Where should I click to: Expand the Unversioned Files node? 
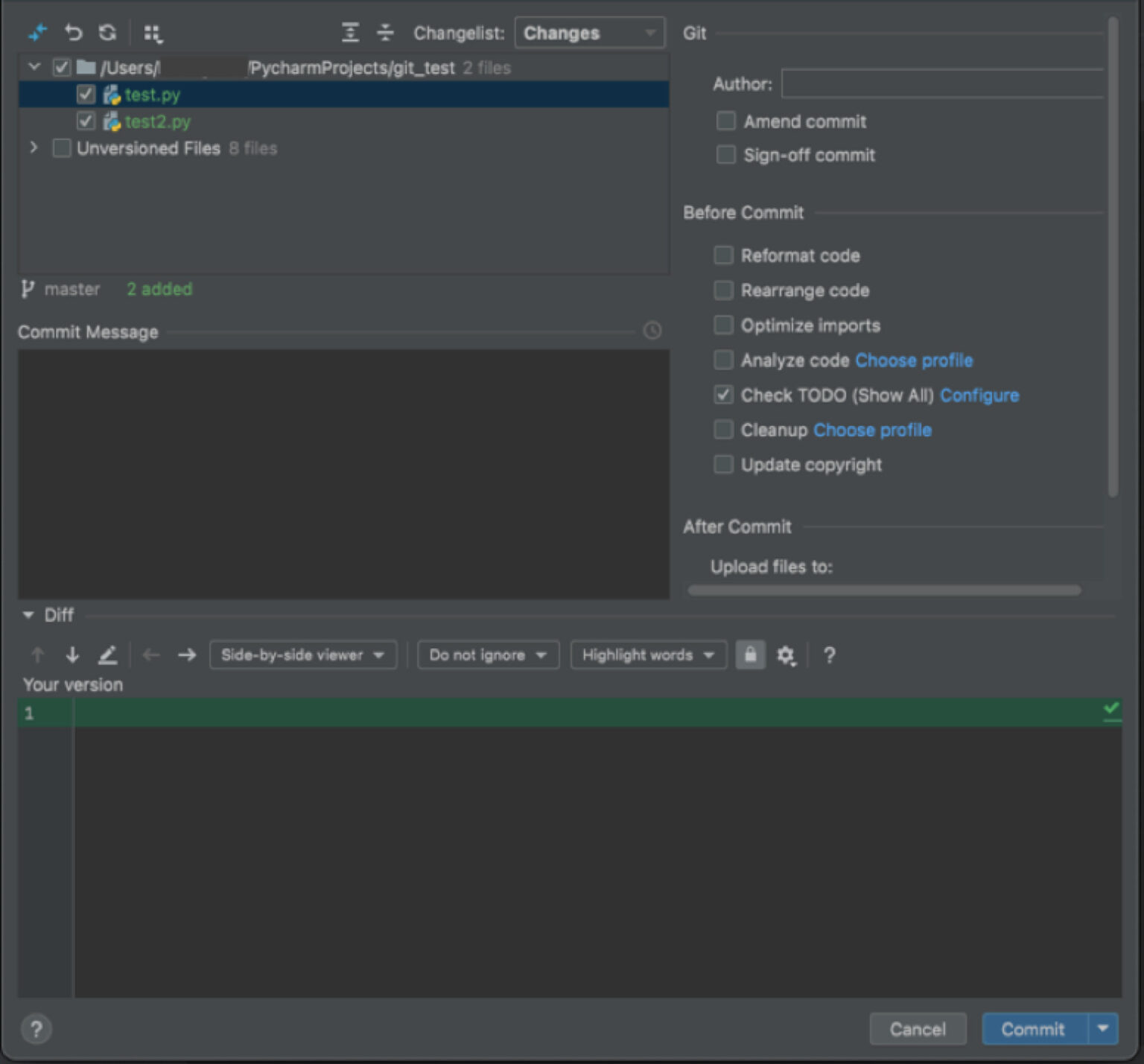[x=34, y=148]
